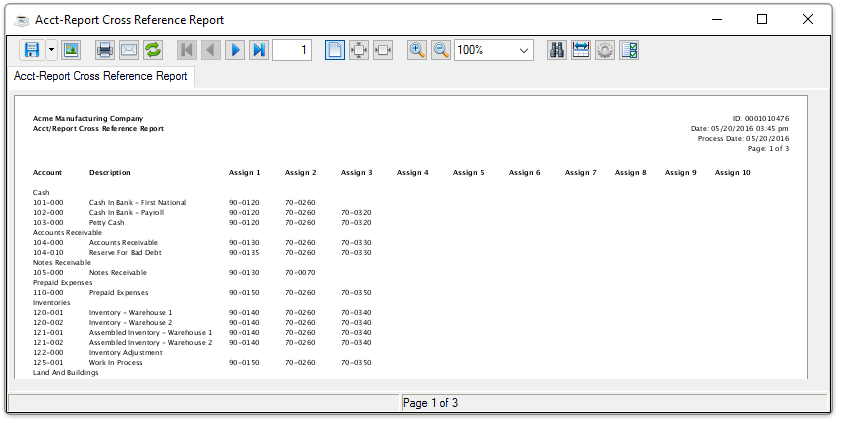
Task: Expand the 100% zoom level dropdown
Action: click(x=525, y=50)
